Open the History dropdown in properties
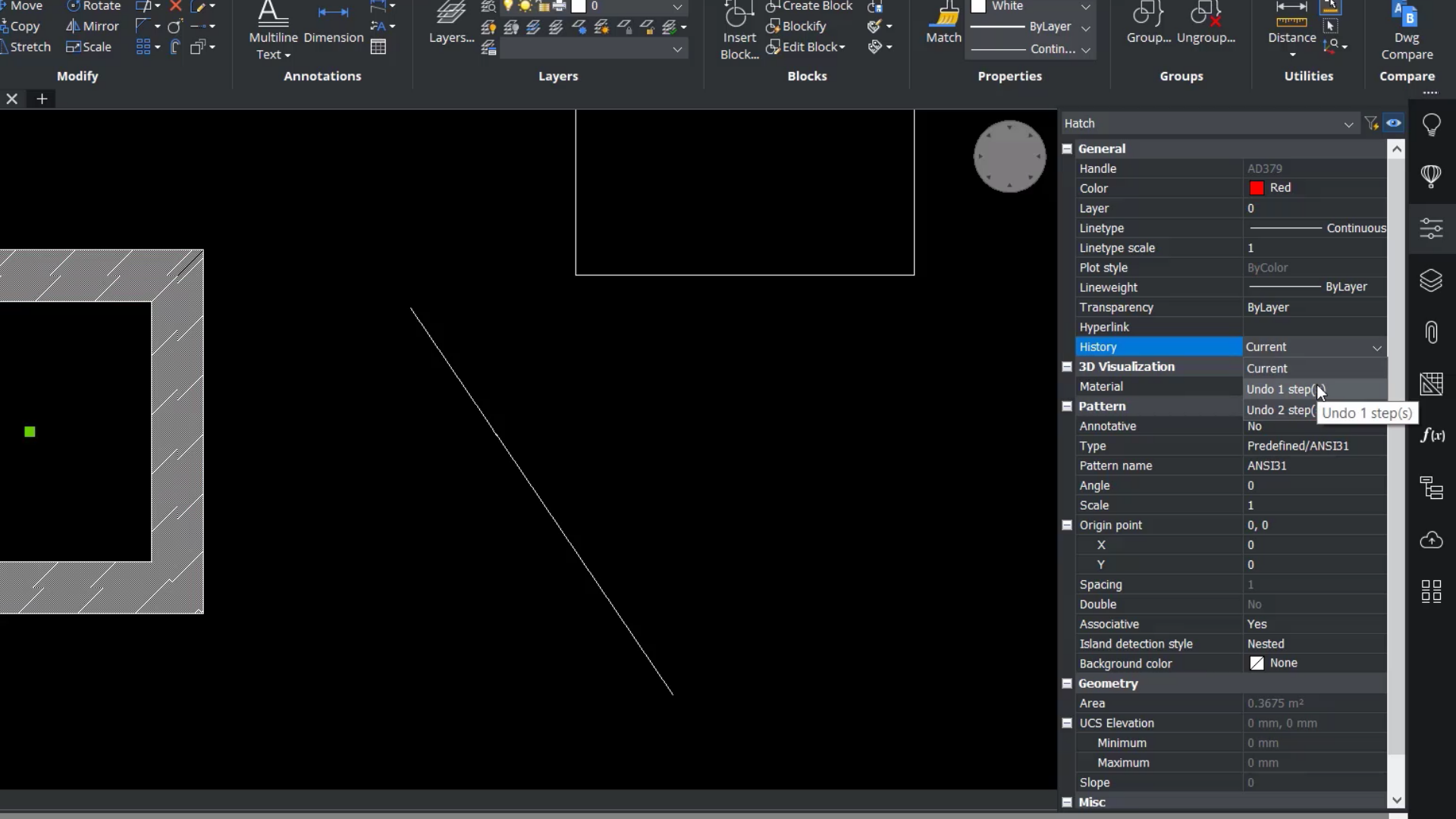Screen dimensions: 1456x819 [1376, 348]
